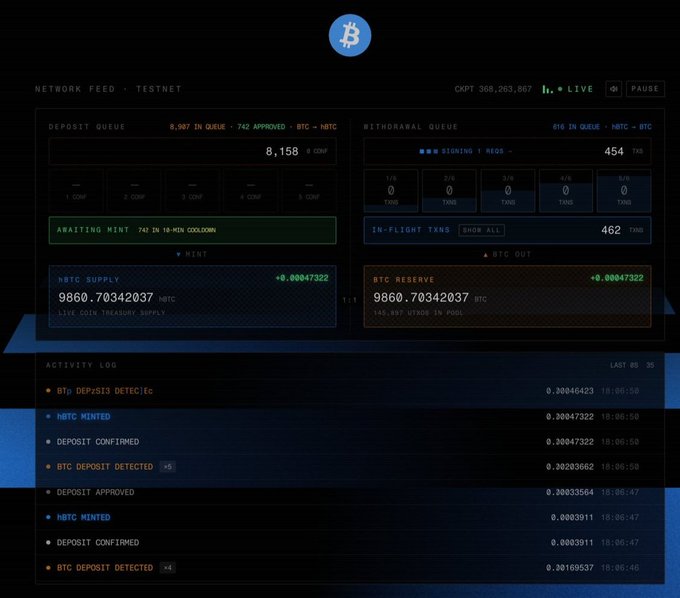Select the 2/6 signature TXNS box

point(449,191)
